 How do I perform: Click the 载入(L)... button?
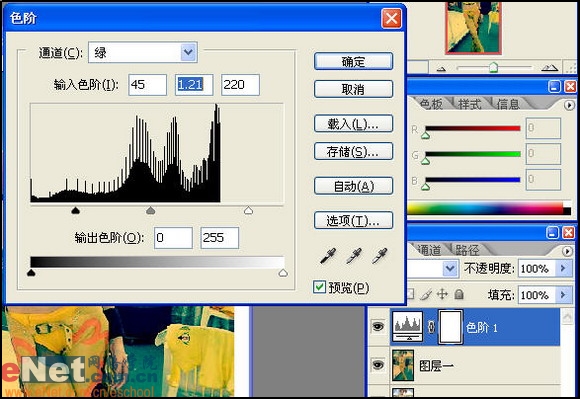(x=353, y=124)
